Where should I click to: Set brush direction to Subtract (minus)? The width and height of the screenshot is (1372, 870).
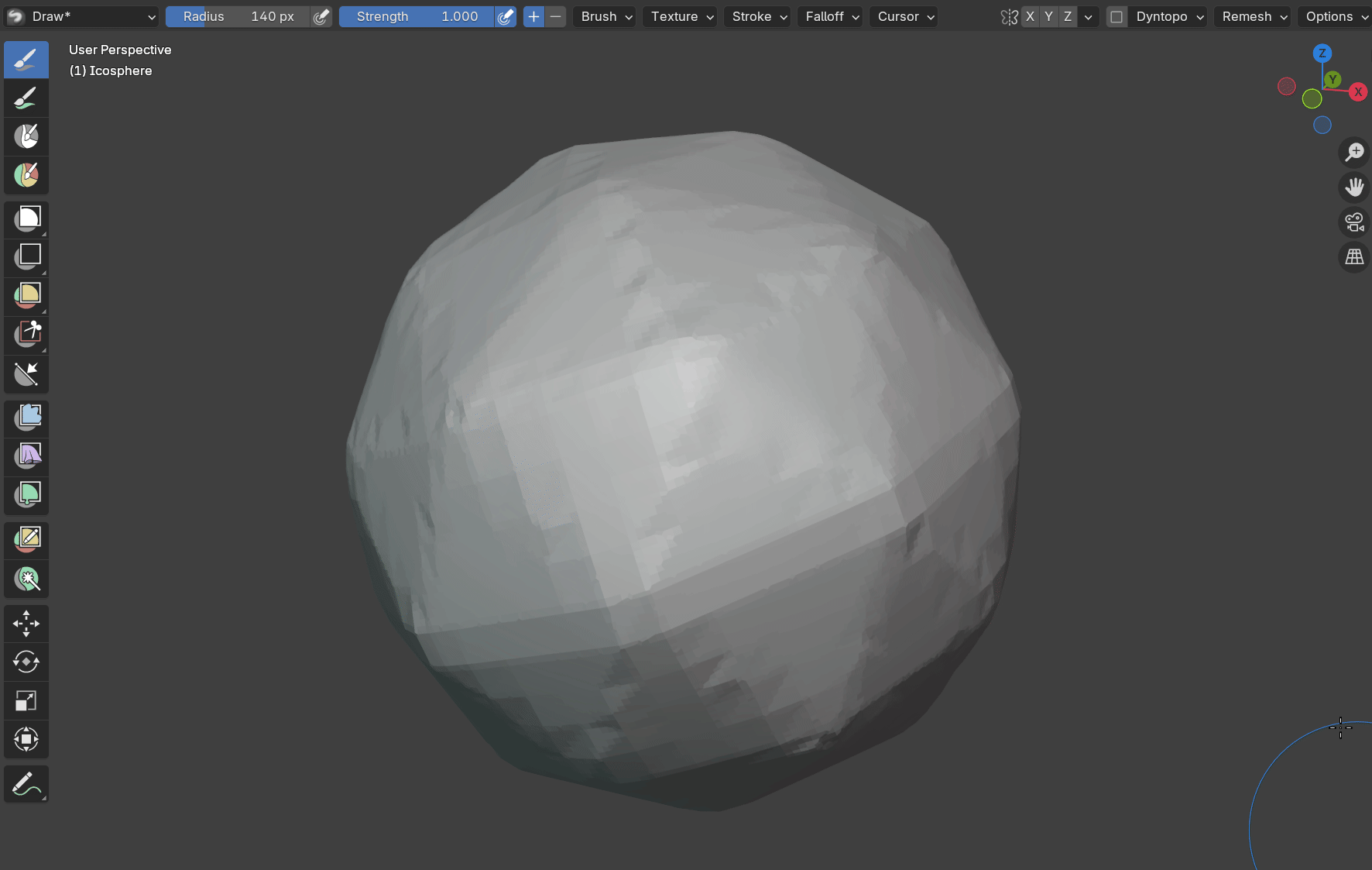pyautogui.click(x=555, y=17)
